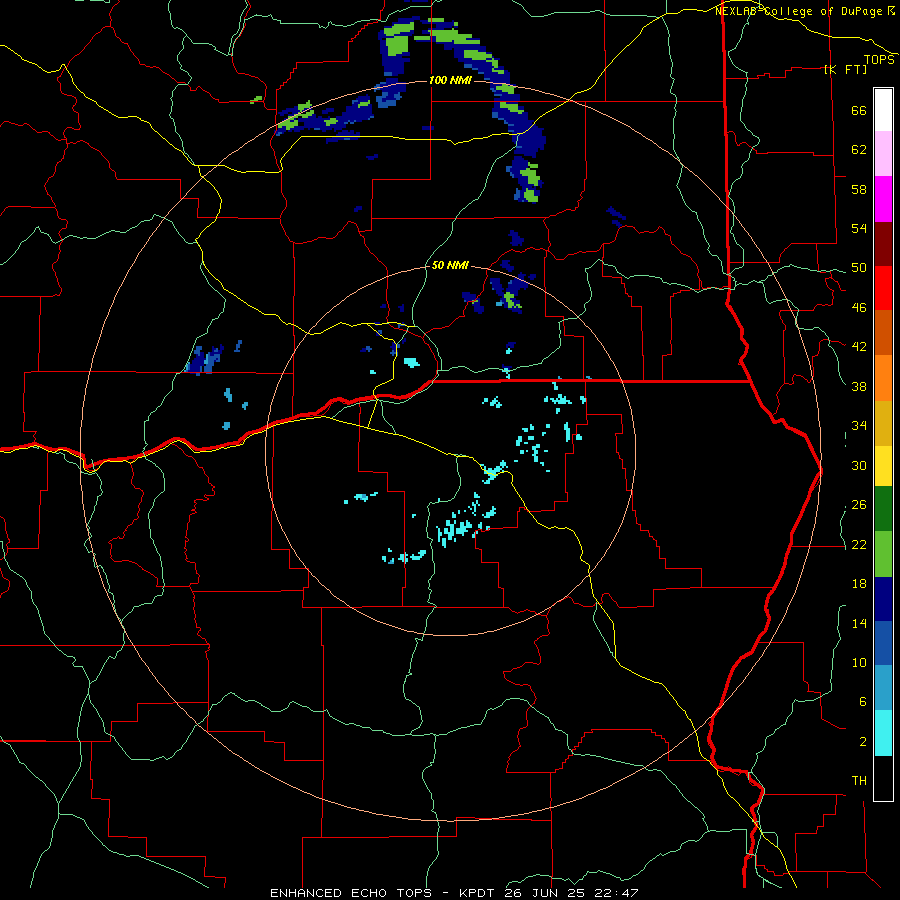Viewport: 900px width, 900px height.
Task: Click the legend value '26'
Action: pyautogui.click(x=859, y=505)
